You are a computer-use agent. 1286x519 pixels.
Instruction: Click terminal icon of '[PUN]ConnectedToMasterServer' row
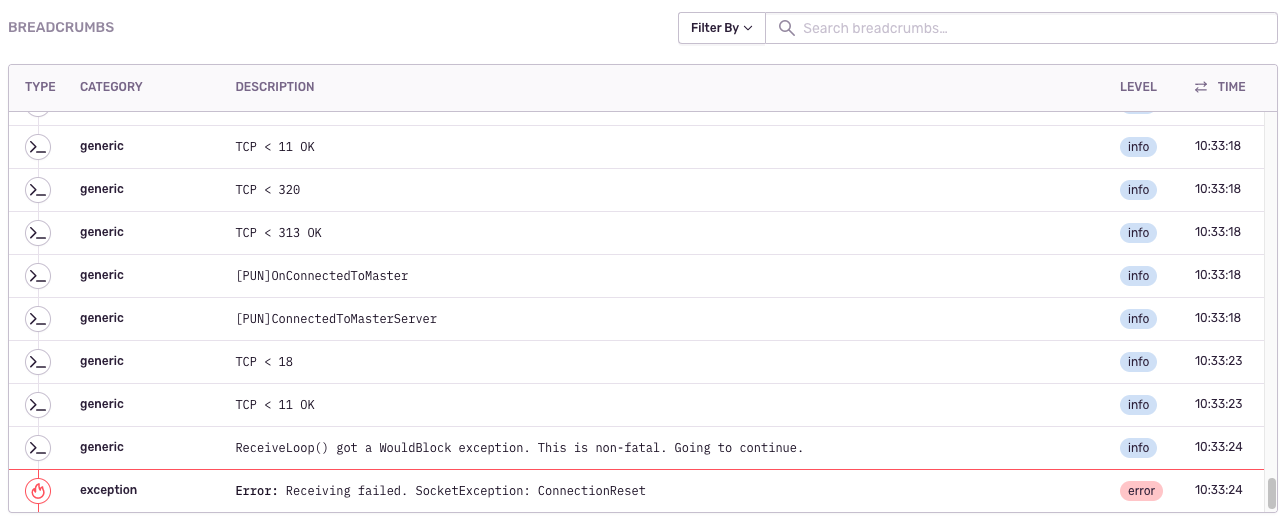[38, 319]
